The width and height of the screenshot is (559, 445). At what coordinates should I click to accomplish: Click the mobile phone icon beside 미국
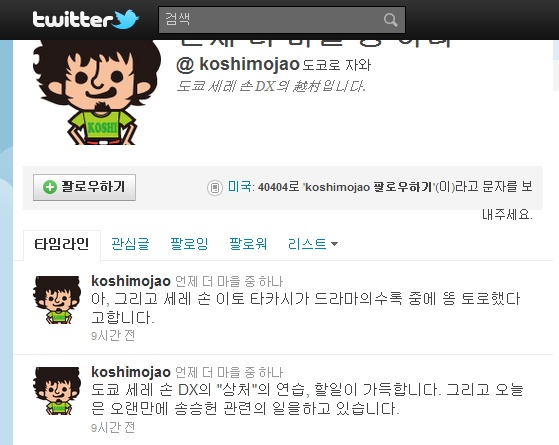click(215, 187)
